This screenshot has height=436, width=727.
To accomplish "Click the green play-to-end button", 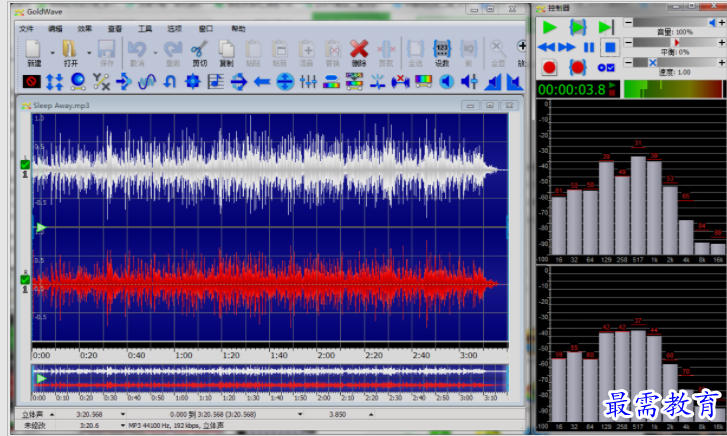I will point(606,27).
